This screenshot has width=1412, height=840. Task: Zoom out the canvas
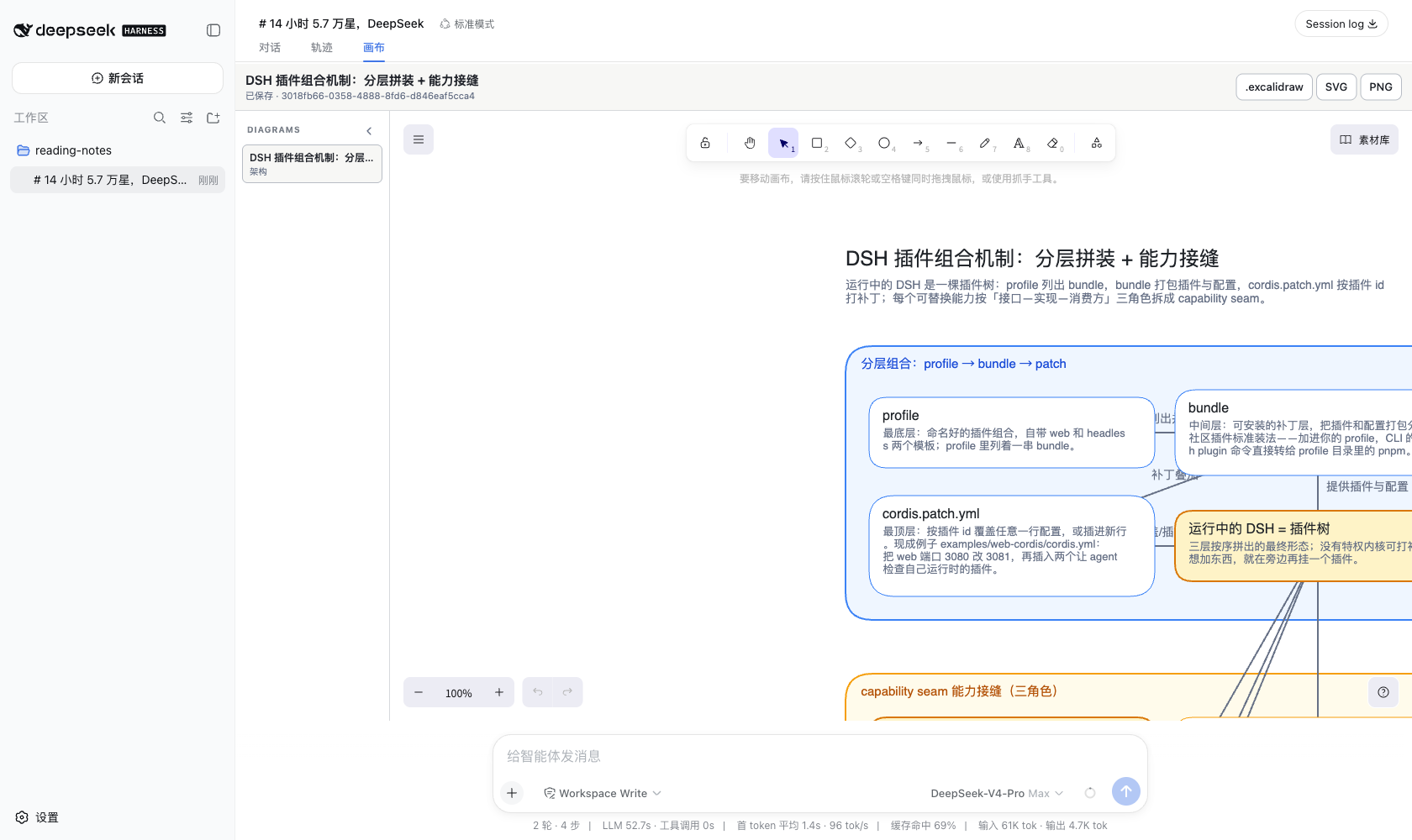coord(419,692)
